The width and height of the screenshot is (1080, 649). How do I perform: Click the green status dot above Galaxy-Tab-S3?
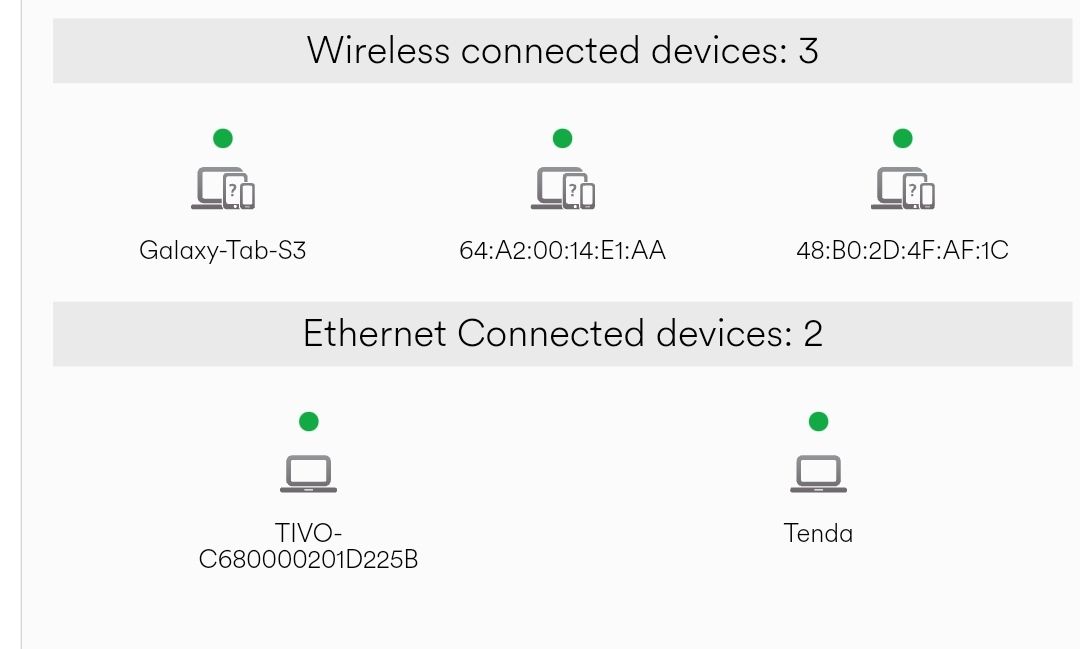[x=223, y=138]
